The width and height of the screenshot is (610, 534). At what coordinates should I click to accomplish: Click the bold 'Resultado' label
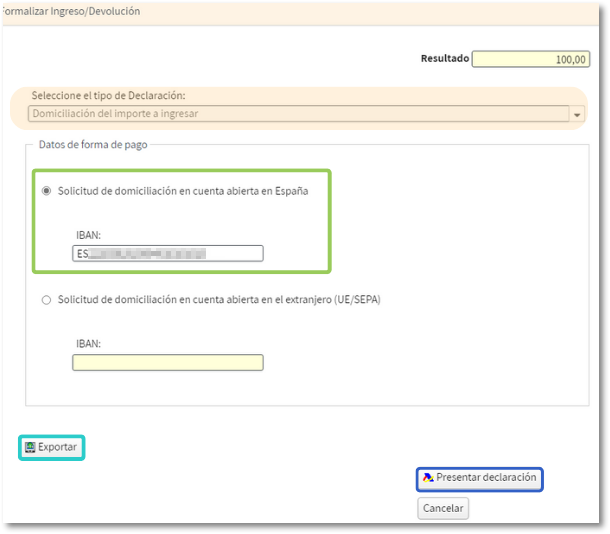[444, 59]
